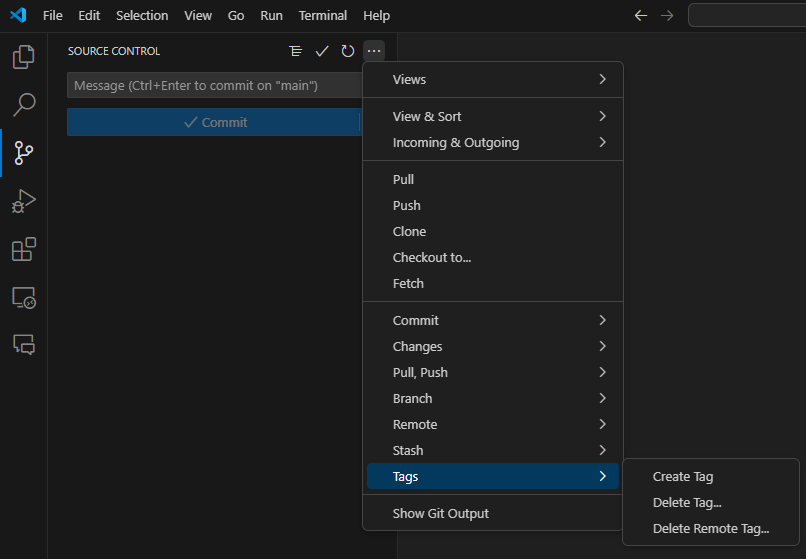
Task: Toggle view as tree icon in Source Control
Action: 295,51
